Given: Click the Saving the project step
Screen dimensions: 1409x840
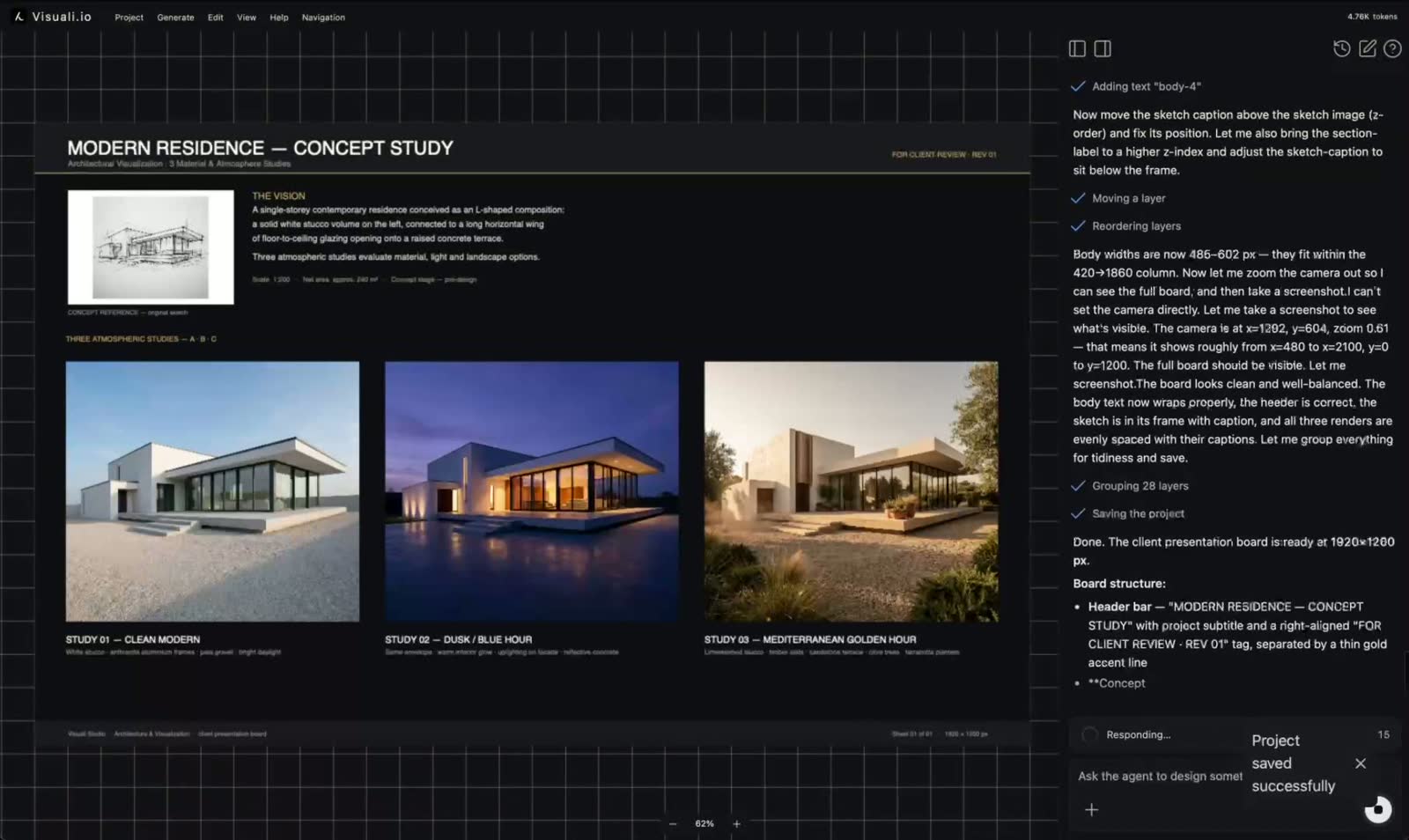Looking at the screenshot, I should point(1138,513).
